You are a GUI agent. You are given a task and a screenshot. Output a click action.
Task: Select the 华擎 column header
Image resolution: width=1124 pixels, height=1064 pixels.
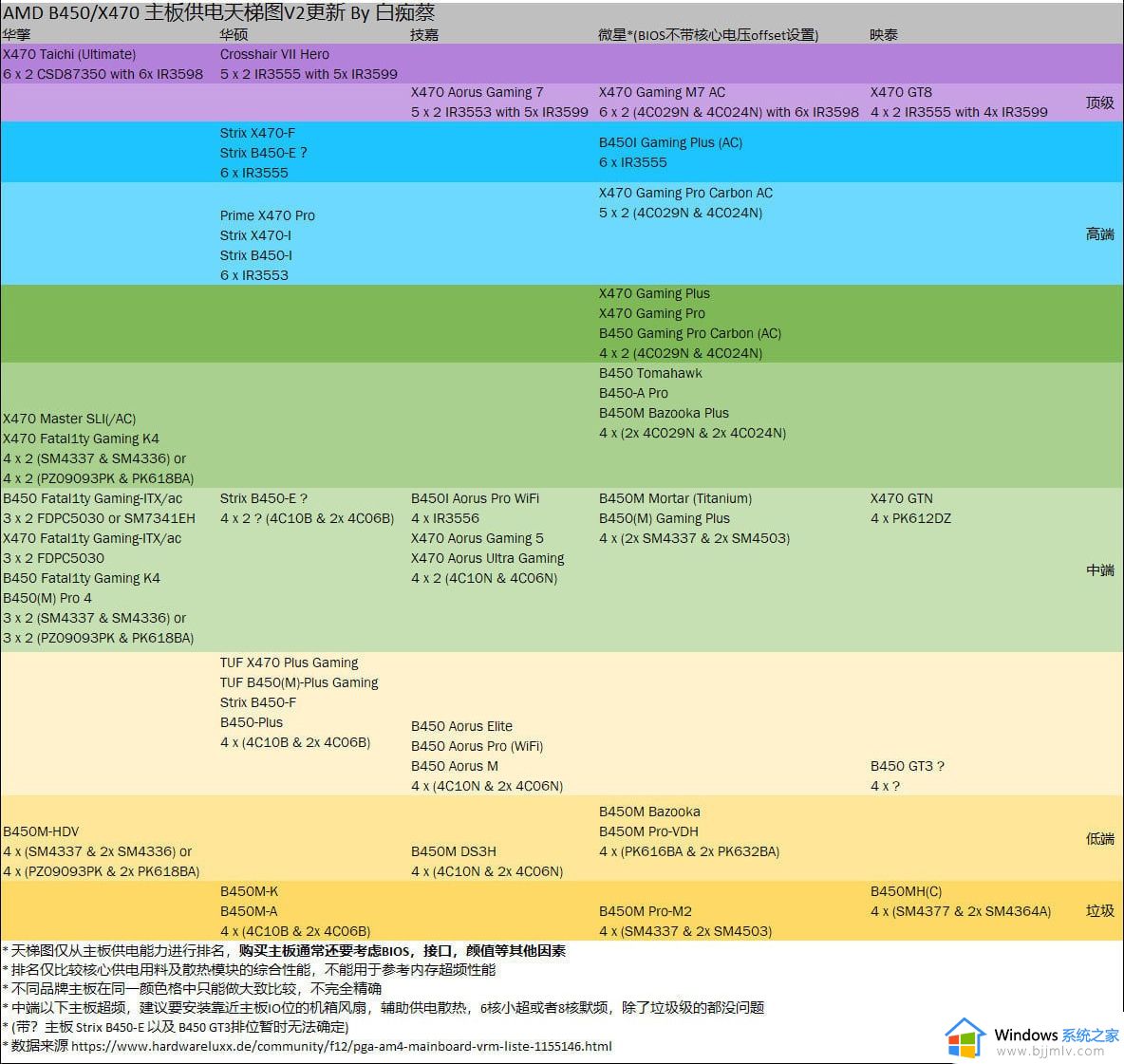tap(16, 34)
